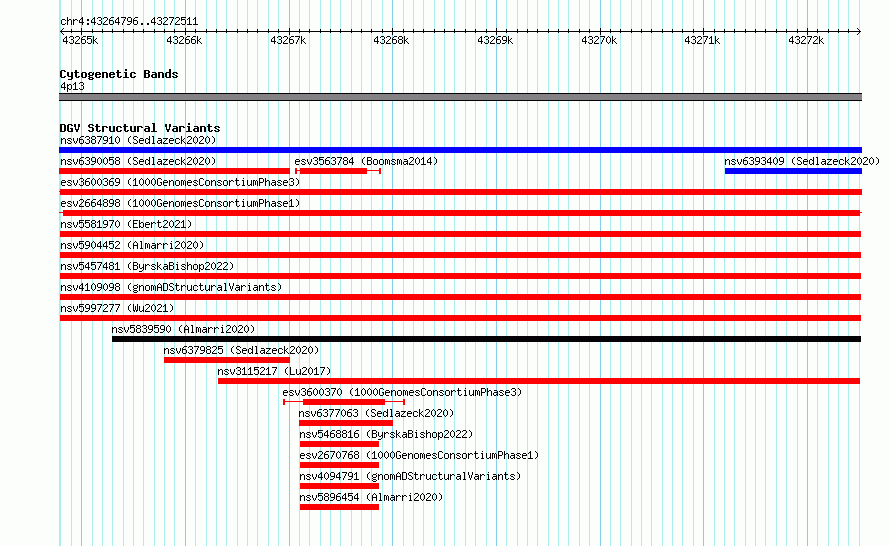The image size is (890, 546).
Task: Open nsv5839590 (Almarri2020) label
Action: click(183, 329)
